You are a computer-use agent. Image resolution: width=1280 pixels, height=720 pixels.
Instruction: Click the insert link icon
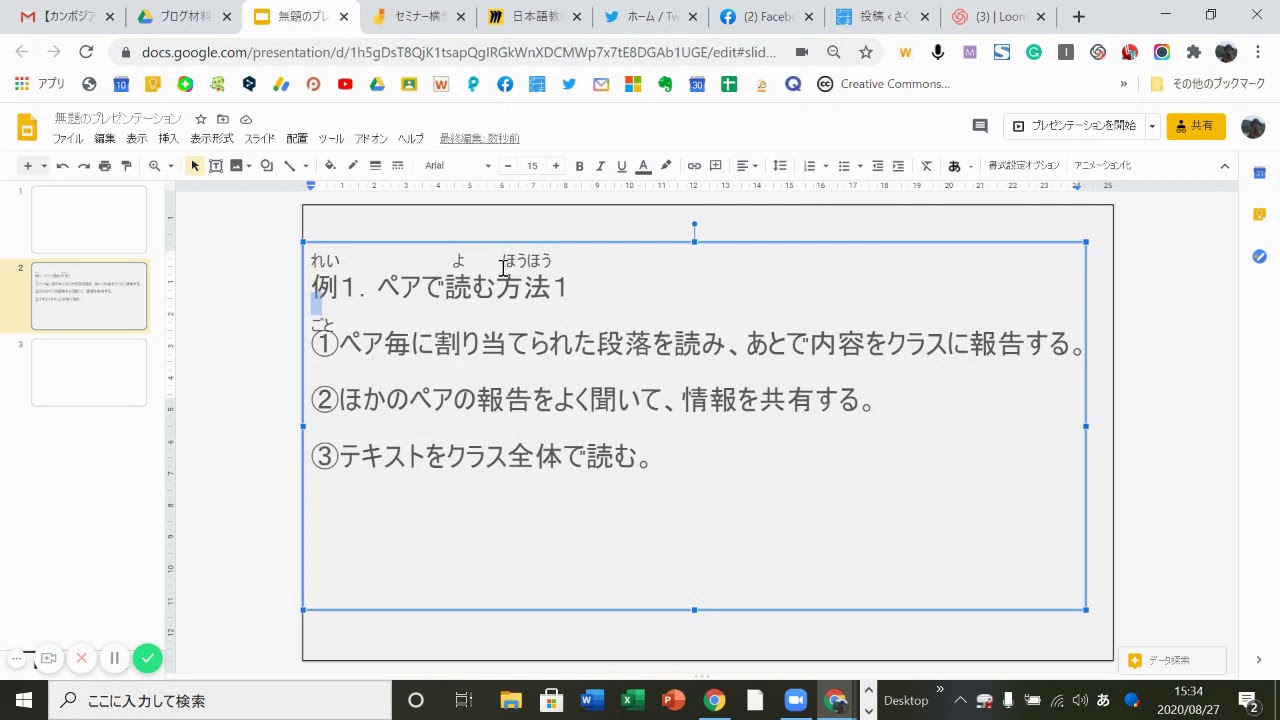[694, 166]
